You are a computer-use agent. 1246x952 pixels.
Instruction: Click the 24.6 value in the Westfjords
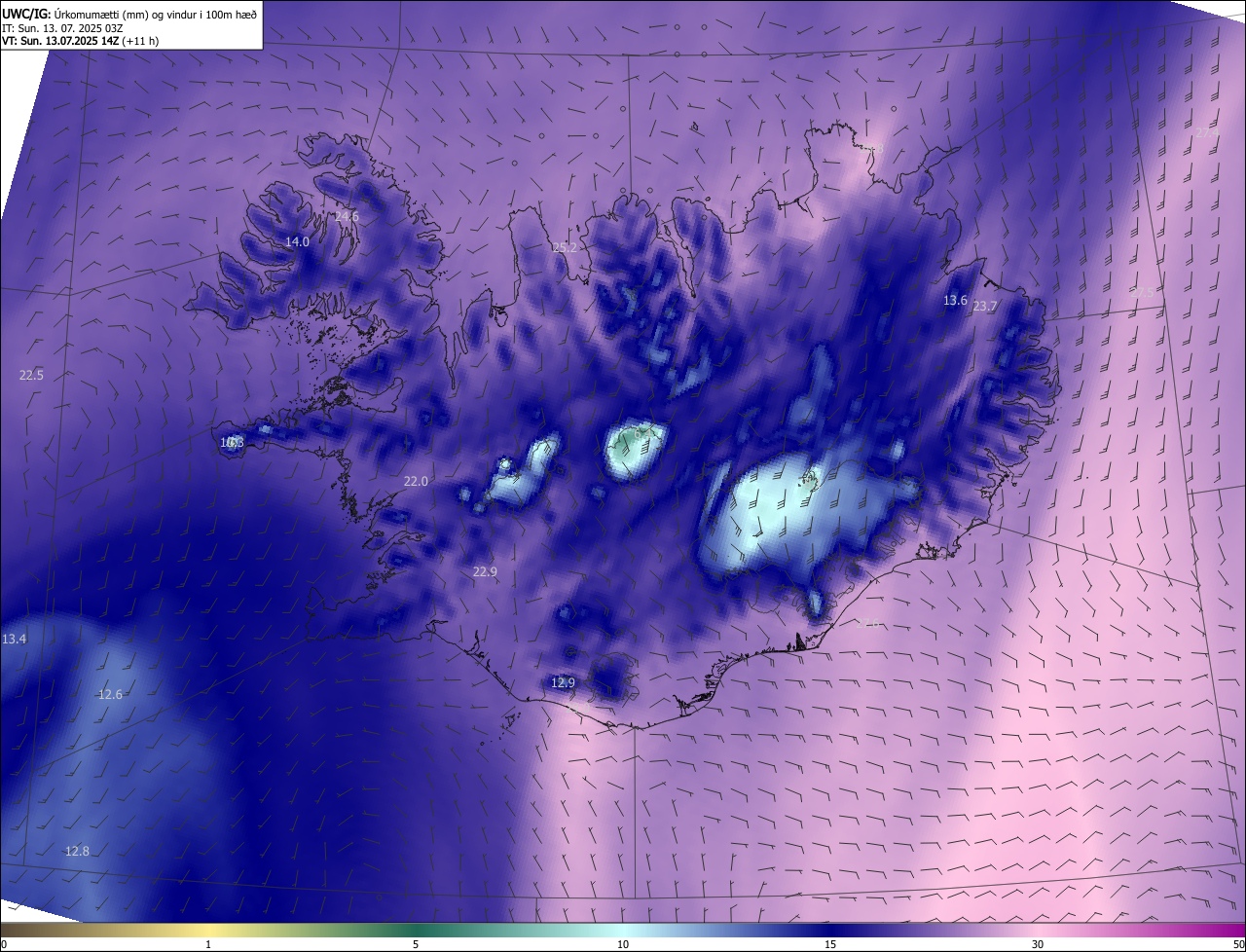pyautogui.click(x=347, y=216)
